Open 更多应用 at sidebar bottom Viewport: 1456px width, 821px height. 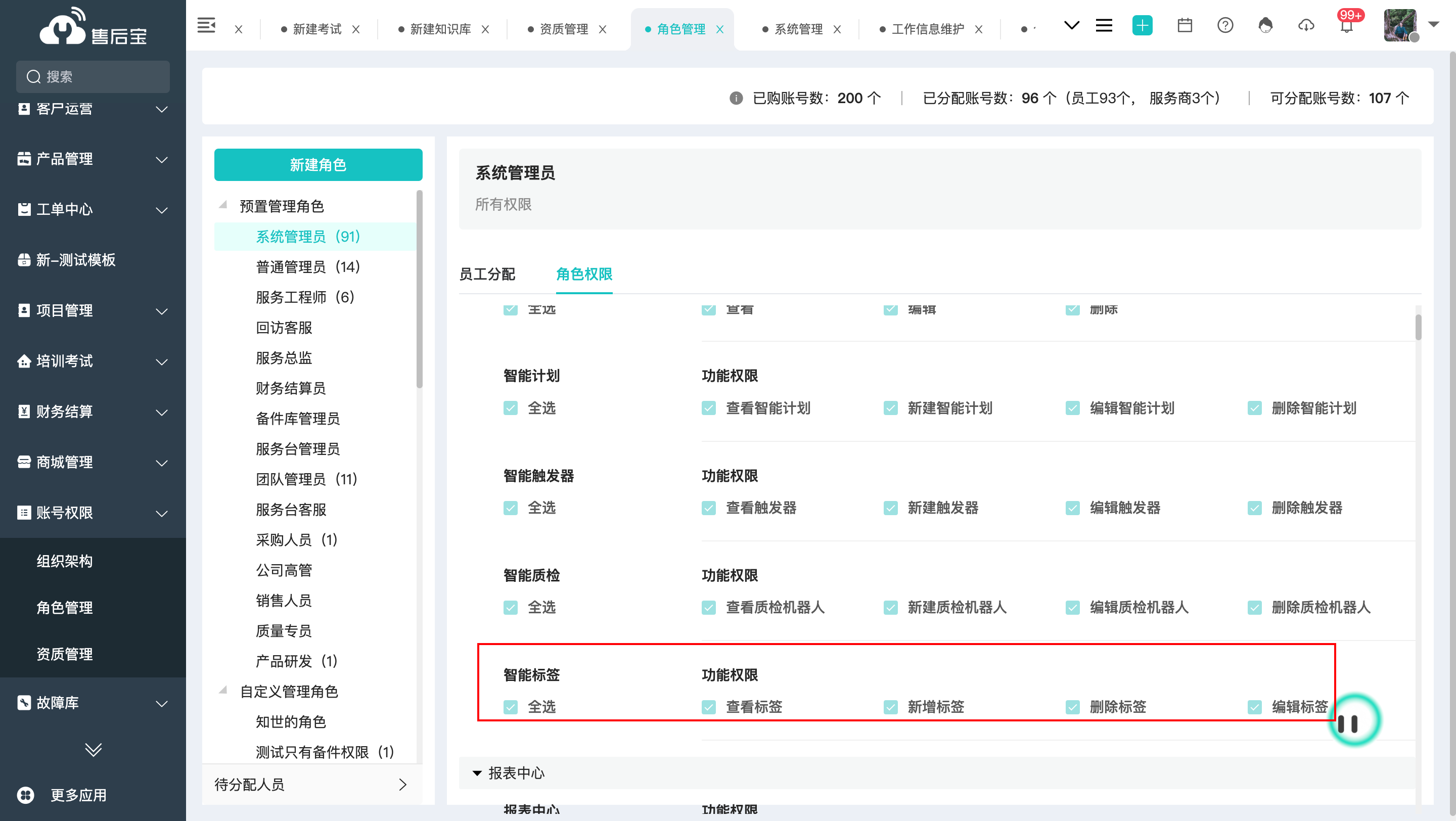(x=62, y=795)
